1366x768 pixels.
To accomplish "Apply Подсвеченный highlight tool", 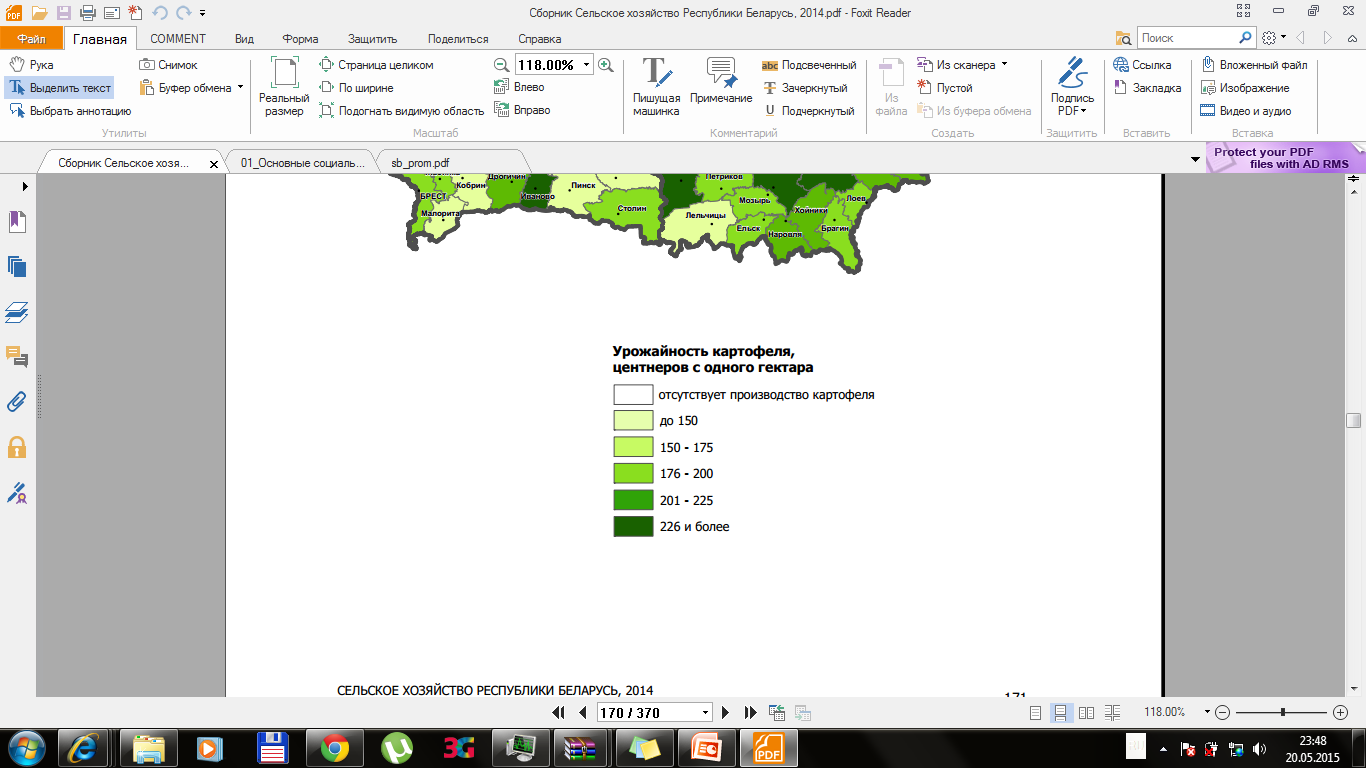I will (x=809, y=65).
